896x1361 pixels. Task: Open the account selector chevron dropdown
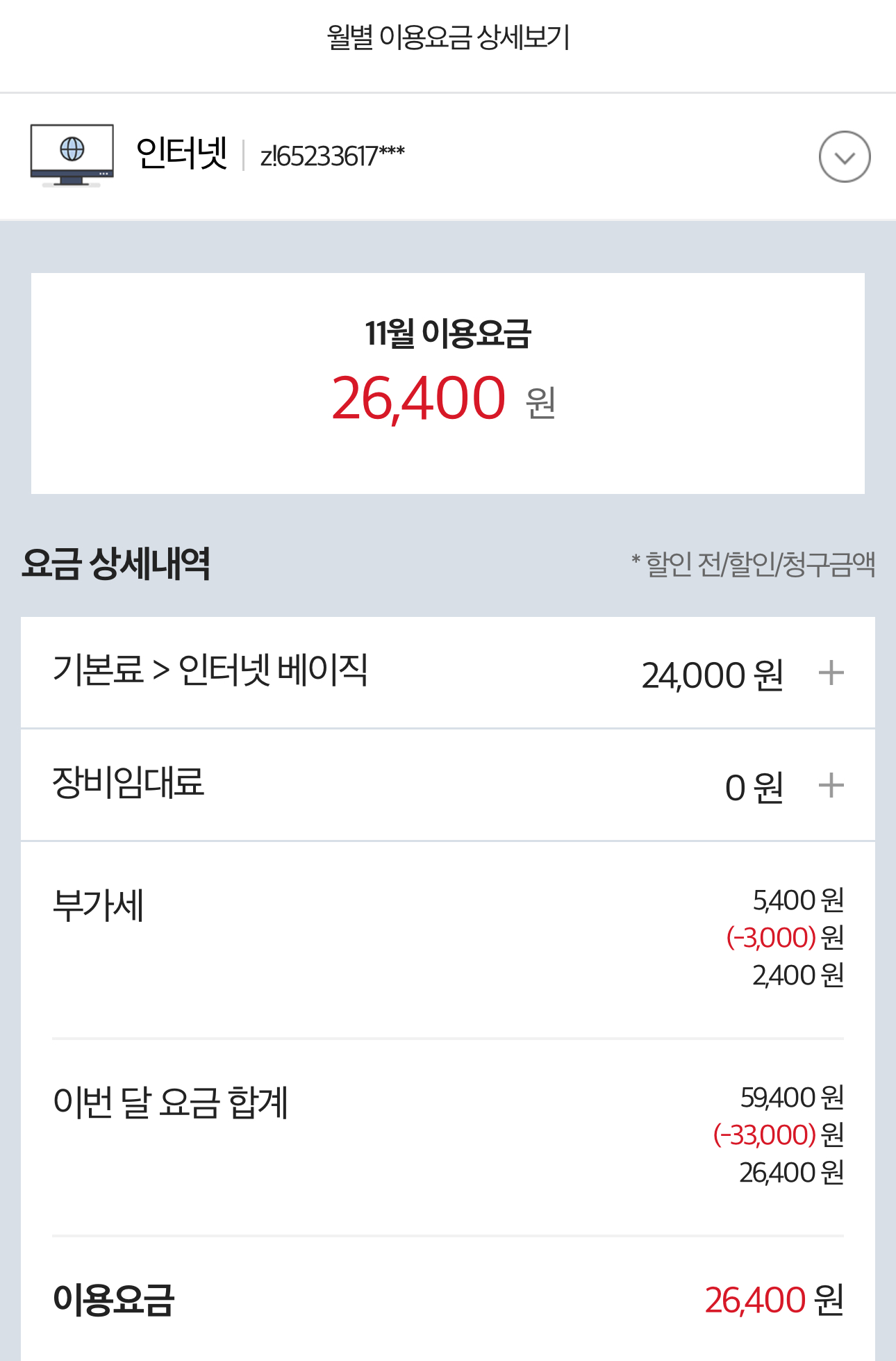tap(844, 157)
